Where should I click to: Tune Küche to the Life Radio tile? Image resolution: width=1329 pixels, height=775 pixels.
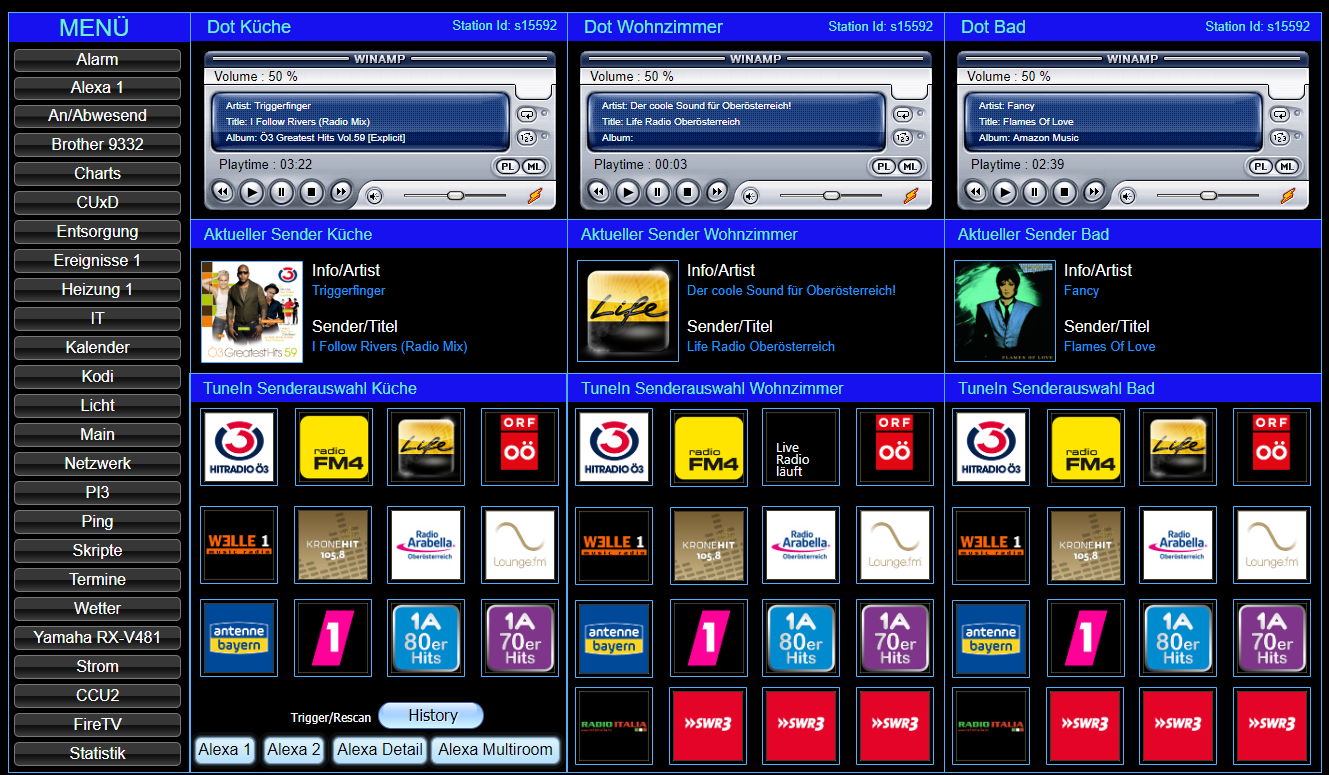tap(426, 447)
